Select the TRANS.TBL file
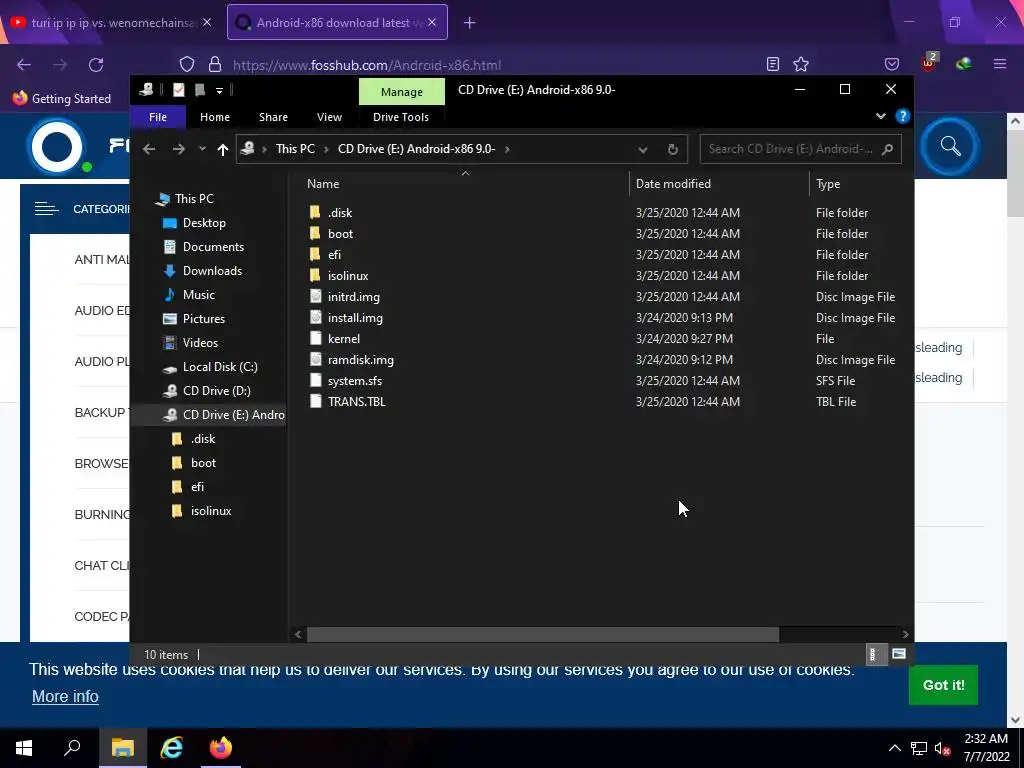This screenshot has width=1024, height=768. (x=357, y=402)
